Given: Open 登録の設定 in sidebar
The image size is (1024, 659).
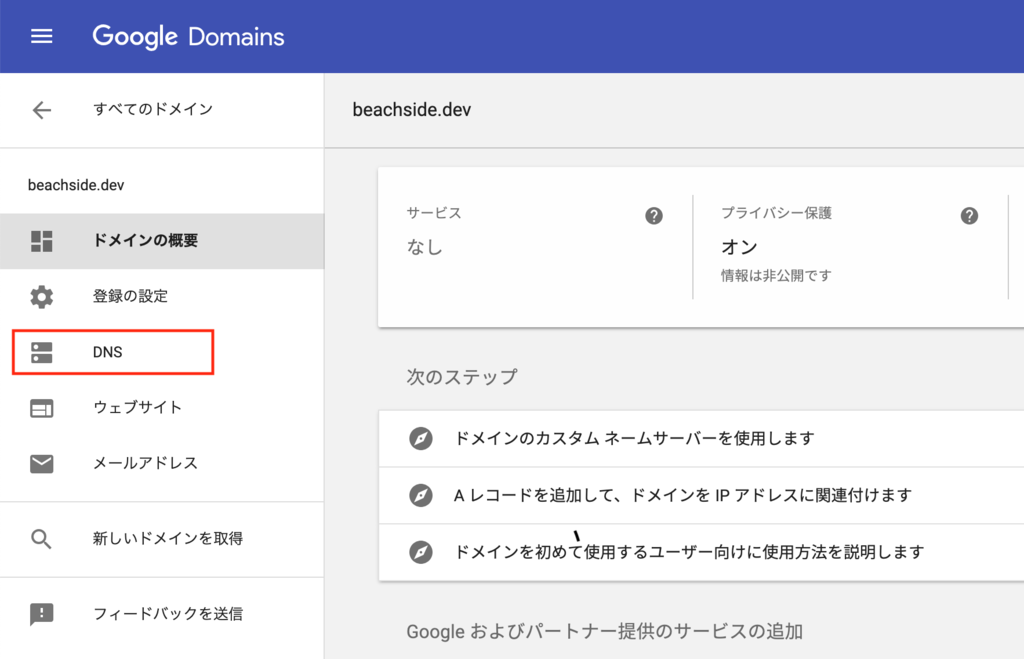Looking at the screenshot, I should pyautogui.click(x=162, y=297).
